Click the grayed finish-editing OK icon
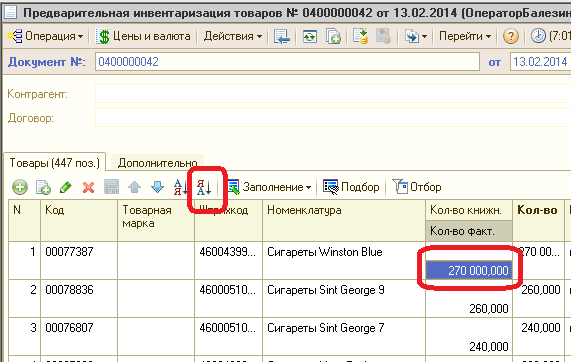 111,187
